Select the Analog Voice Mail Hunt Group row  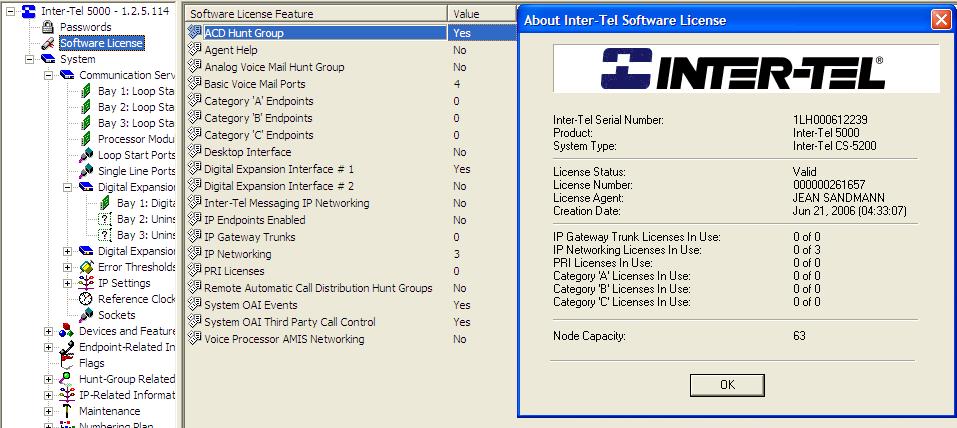(x=351, y=67)
